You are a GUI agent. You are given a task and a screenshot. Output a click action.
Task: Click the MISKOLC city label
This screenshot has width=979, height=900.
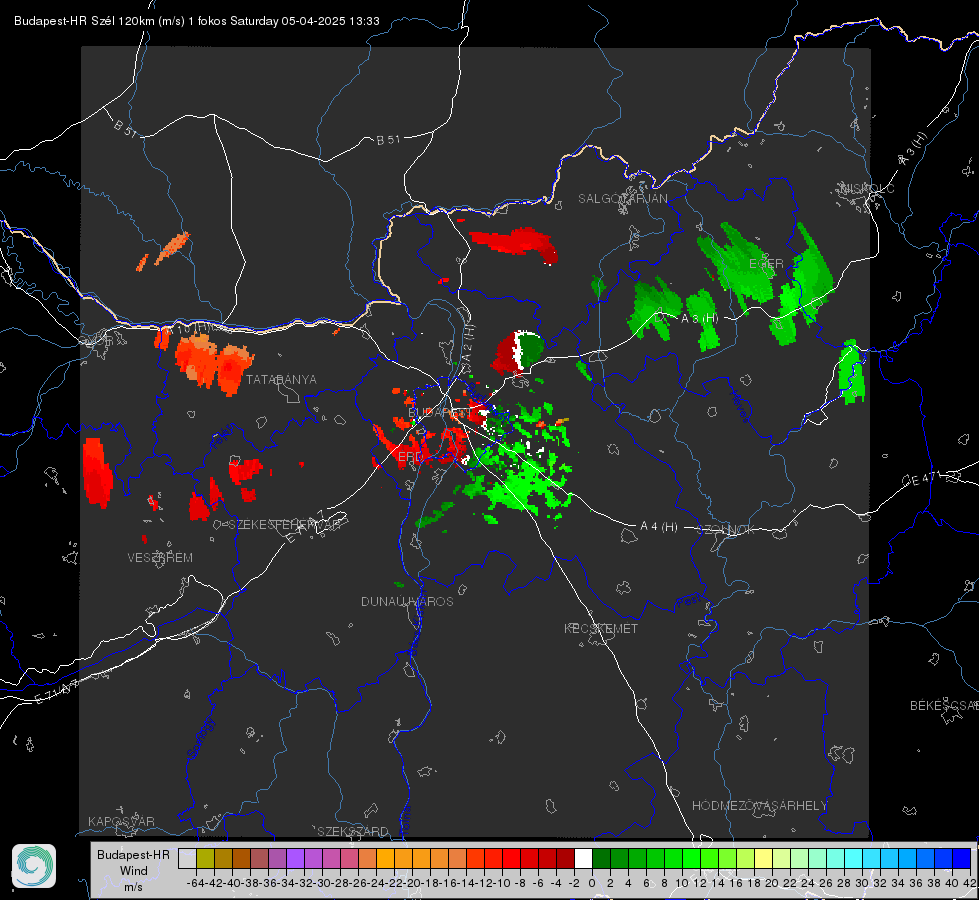867,189
